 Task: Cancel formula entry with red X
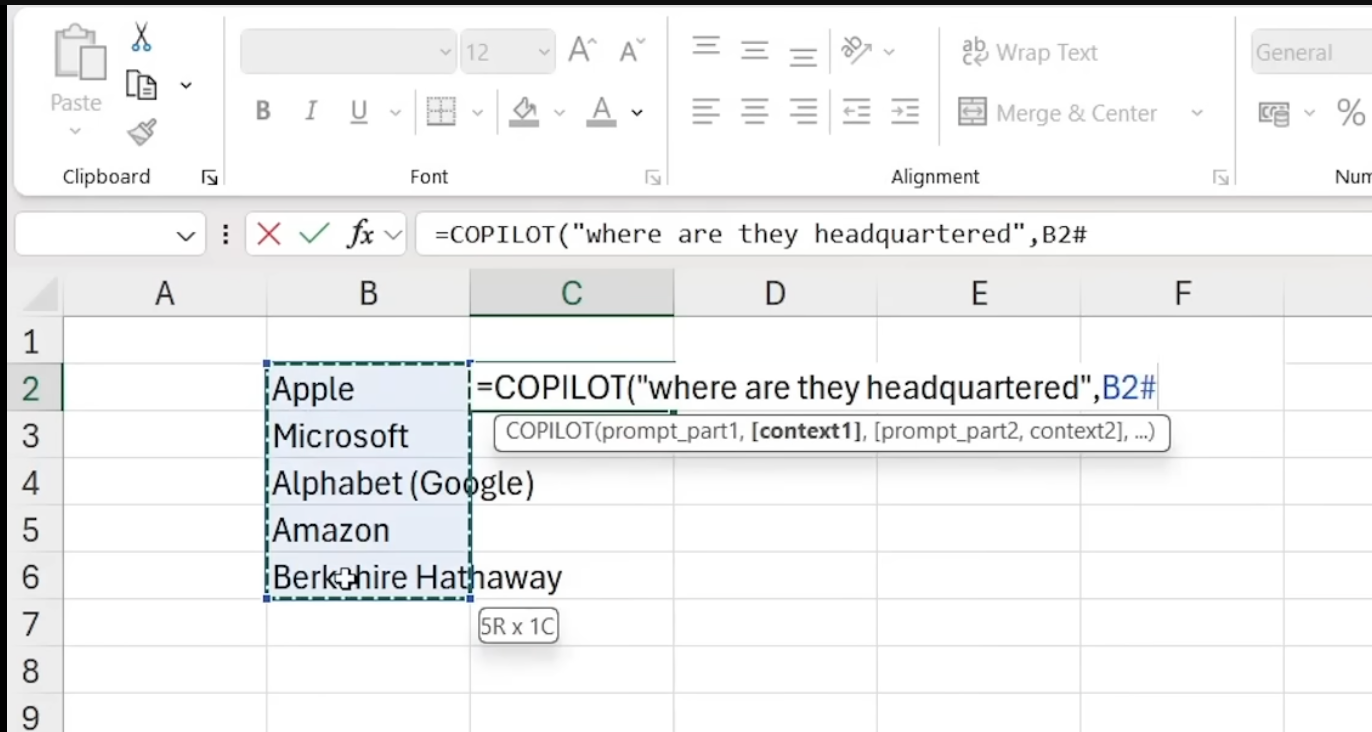tap(268, 234)
